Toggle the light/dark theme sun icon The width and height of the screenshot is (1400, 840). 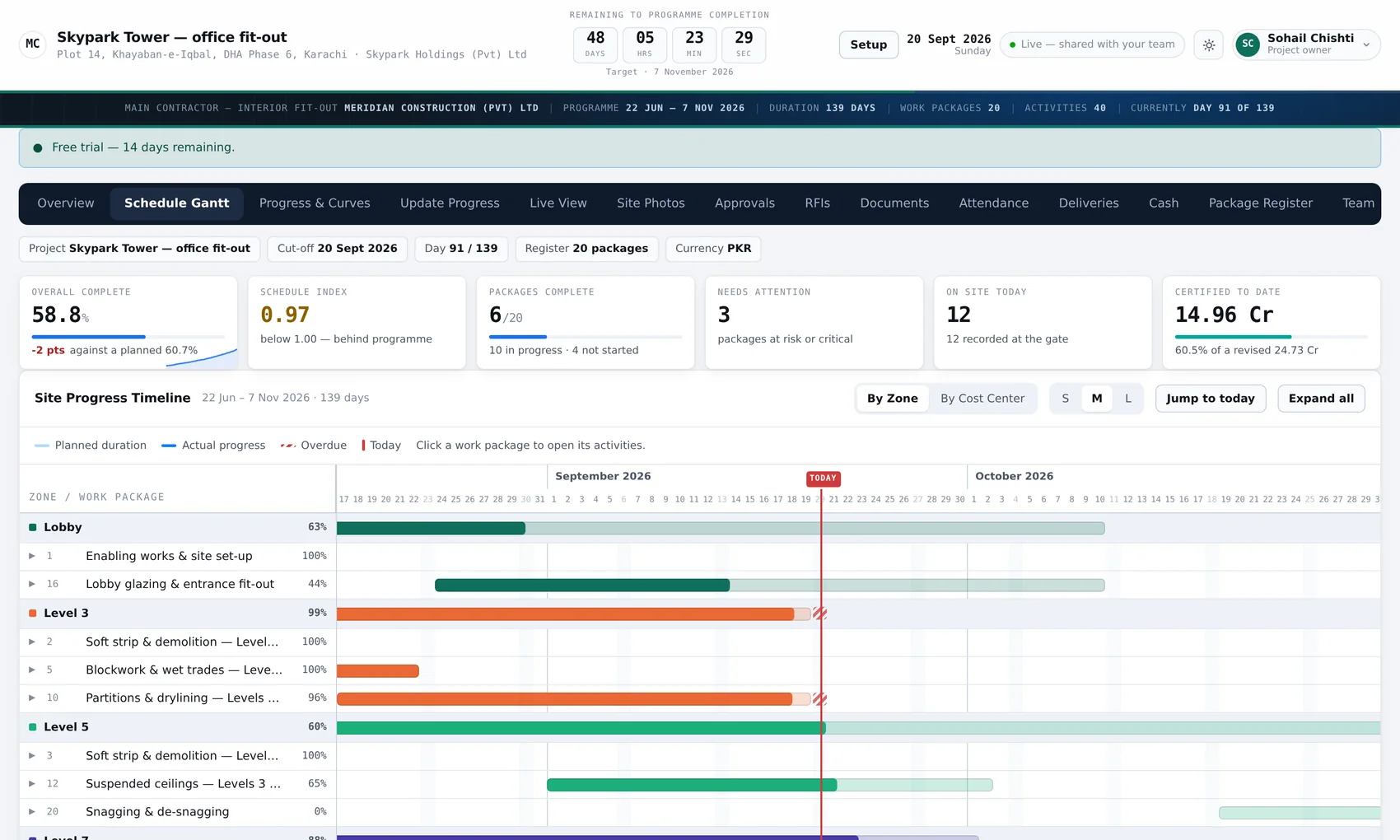click(x=1209, y=44)
